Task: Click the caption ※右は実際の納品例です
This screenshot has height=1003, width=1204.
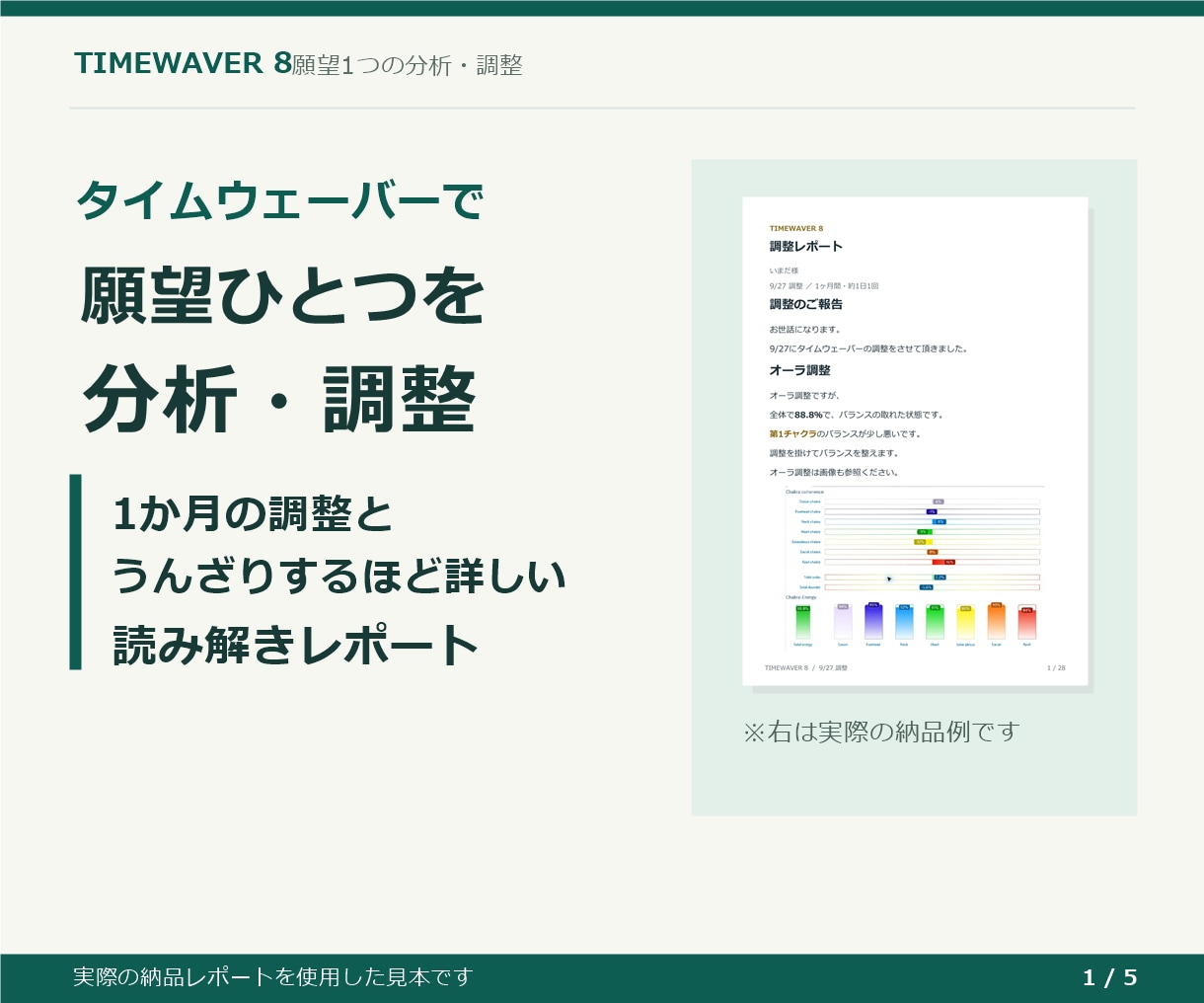Action: pos(880,732)
